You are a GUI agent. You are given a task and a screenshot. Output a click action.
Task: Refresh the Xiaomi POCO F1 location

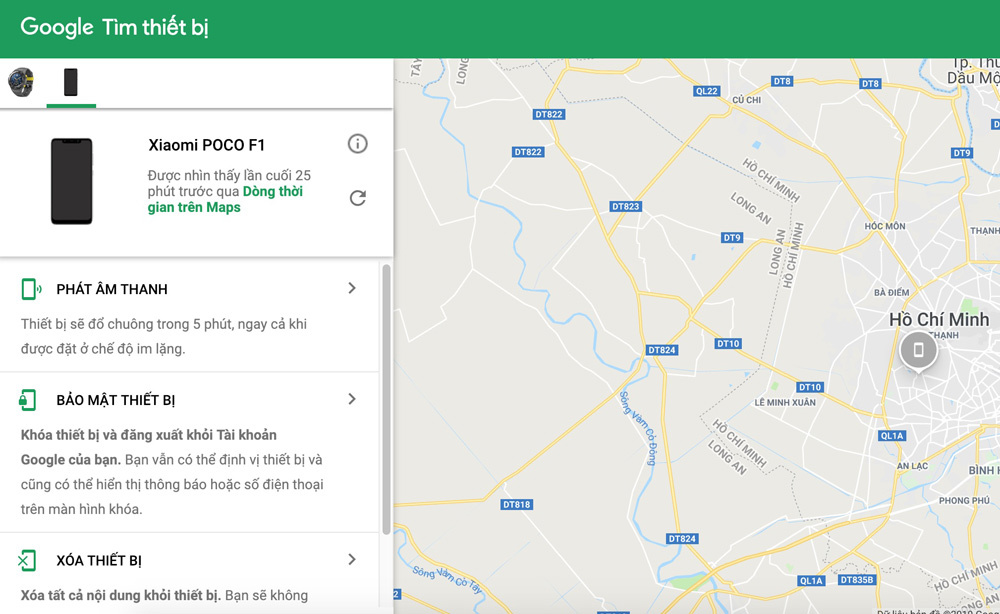(x=357, y=198)
